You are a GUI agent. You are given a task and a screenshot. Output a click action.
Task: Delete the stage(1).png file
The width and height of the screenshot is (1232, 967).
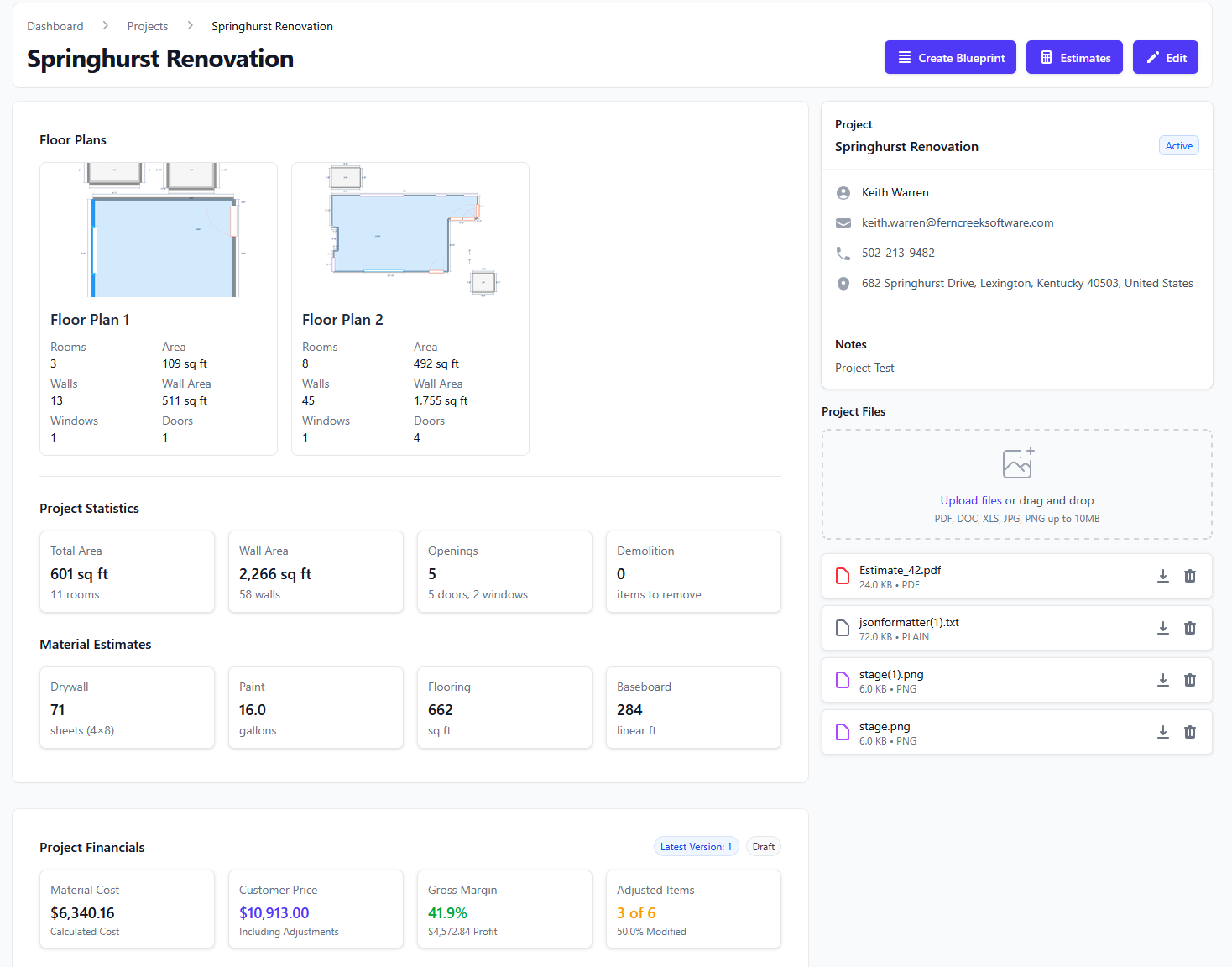1190,680
